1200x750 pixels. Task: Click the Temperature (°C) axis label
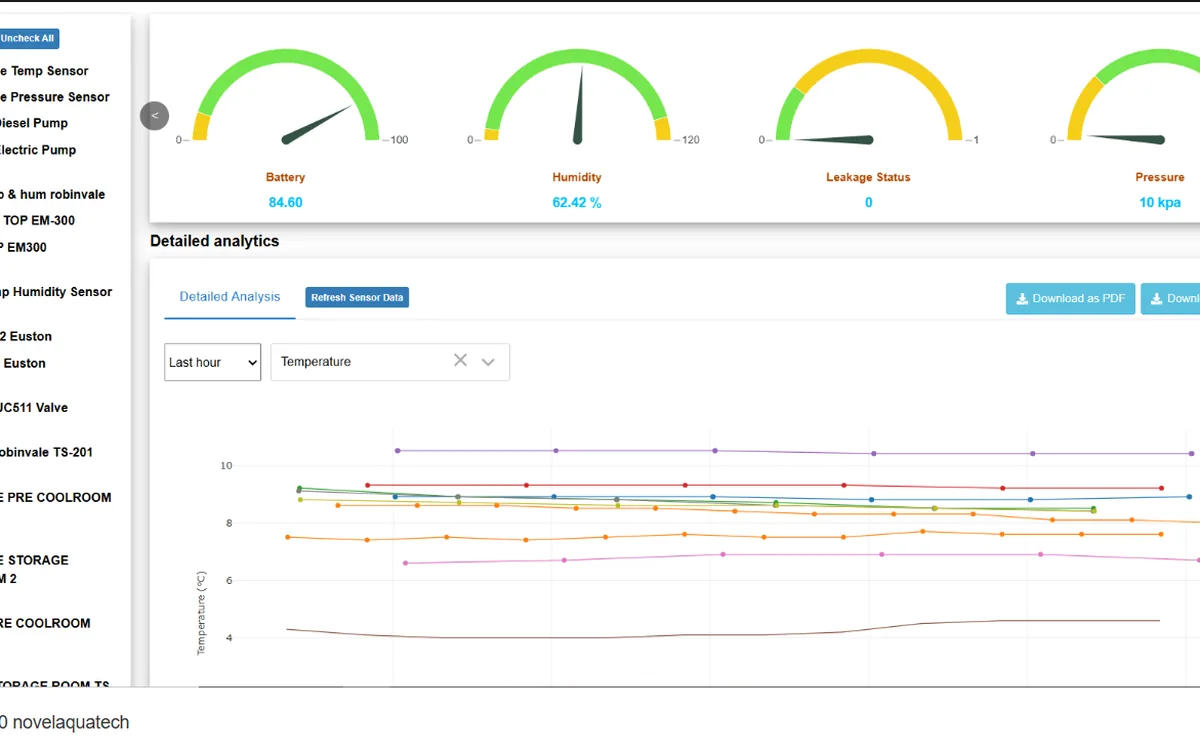coord(201,612)
